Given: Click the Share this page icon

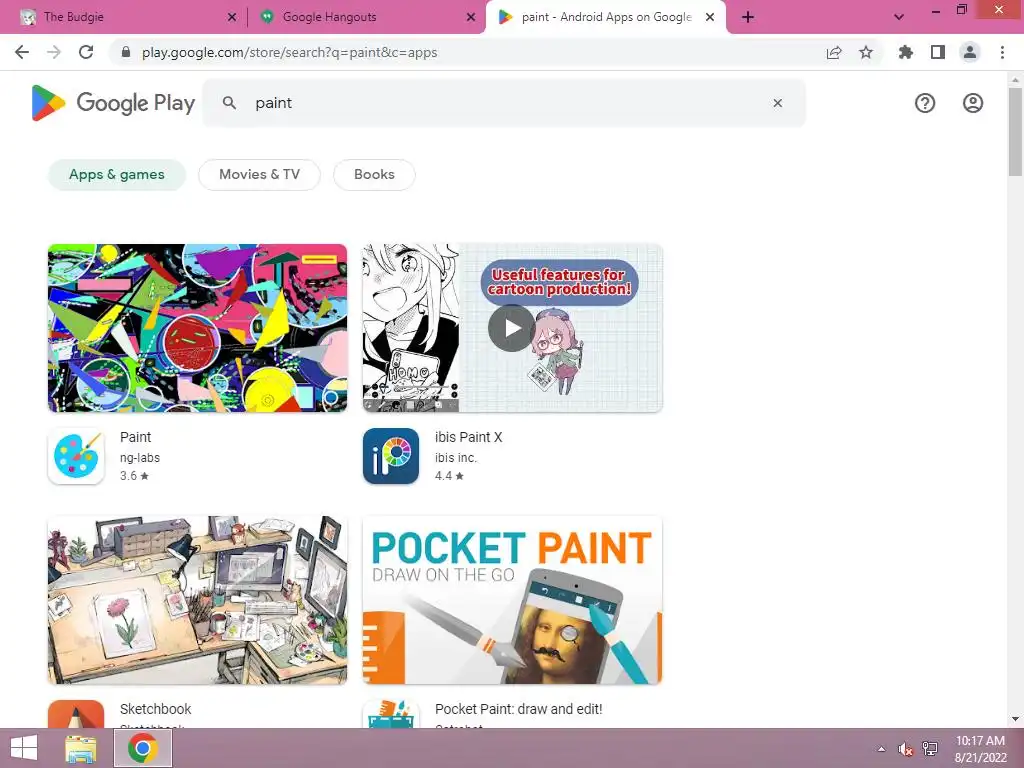Looking at the screenshot, I should (x=834, y=52).
